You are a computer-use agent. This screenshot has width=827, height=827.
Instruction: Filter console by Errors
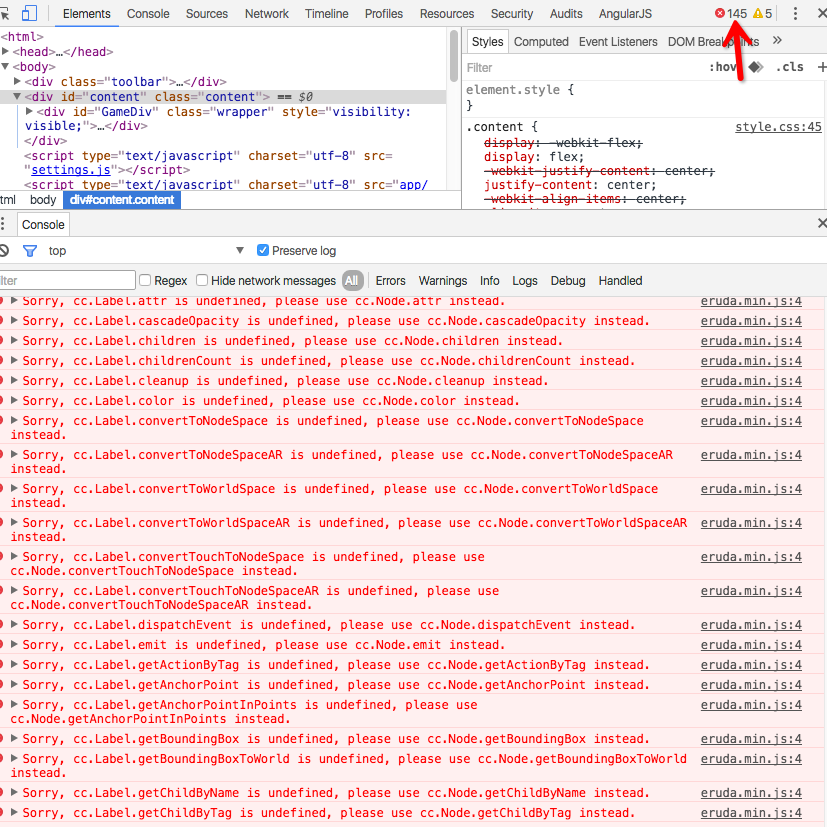(390, 281)
